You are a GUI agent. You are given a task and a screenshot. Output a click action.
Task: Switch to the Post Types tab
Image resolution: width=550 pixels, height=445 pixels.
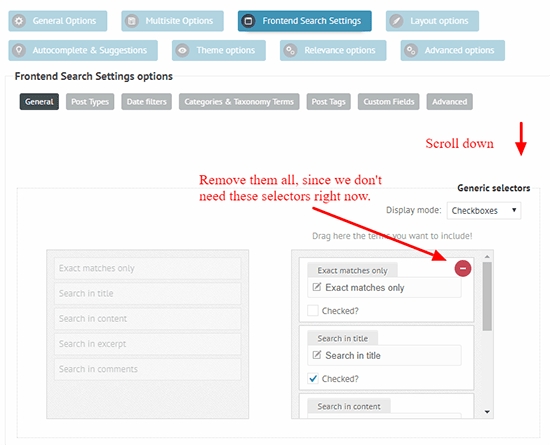pyautogui.click(x=90, y=102)
